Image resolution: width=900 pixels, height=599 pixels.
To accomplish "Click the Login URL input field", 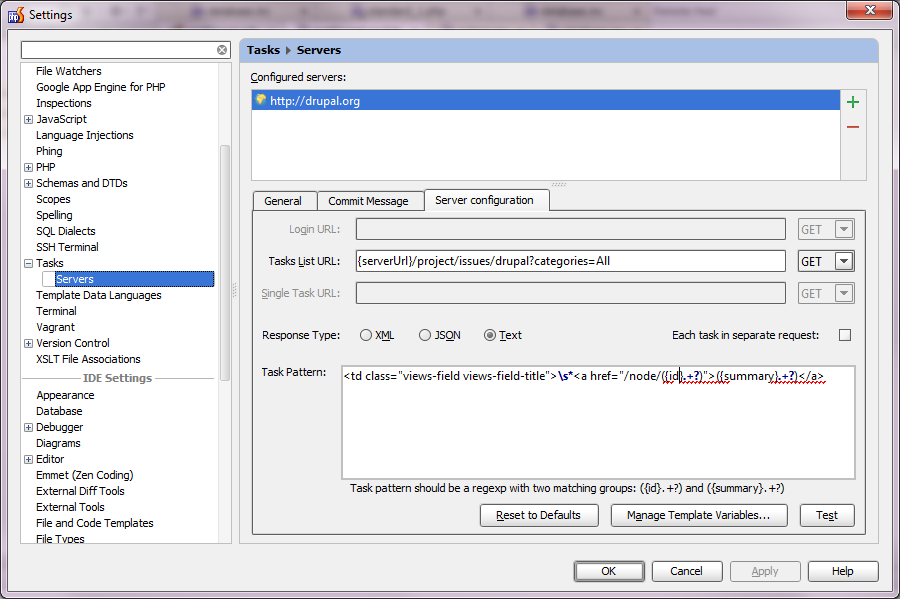I will [571, 230].
